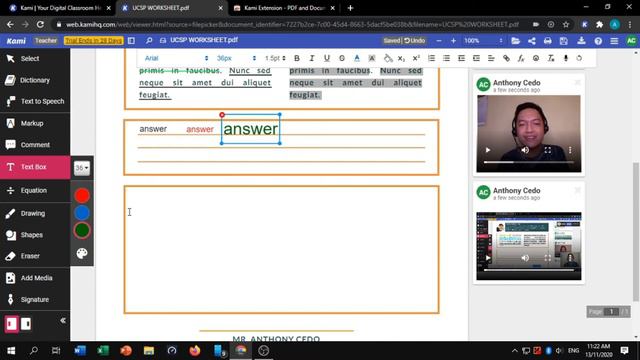The width and height of the screenshot is (640, 360).
Task: Print the UCSP worksheet
Action: (548, 41)
